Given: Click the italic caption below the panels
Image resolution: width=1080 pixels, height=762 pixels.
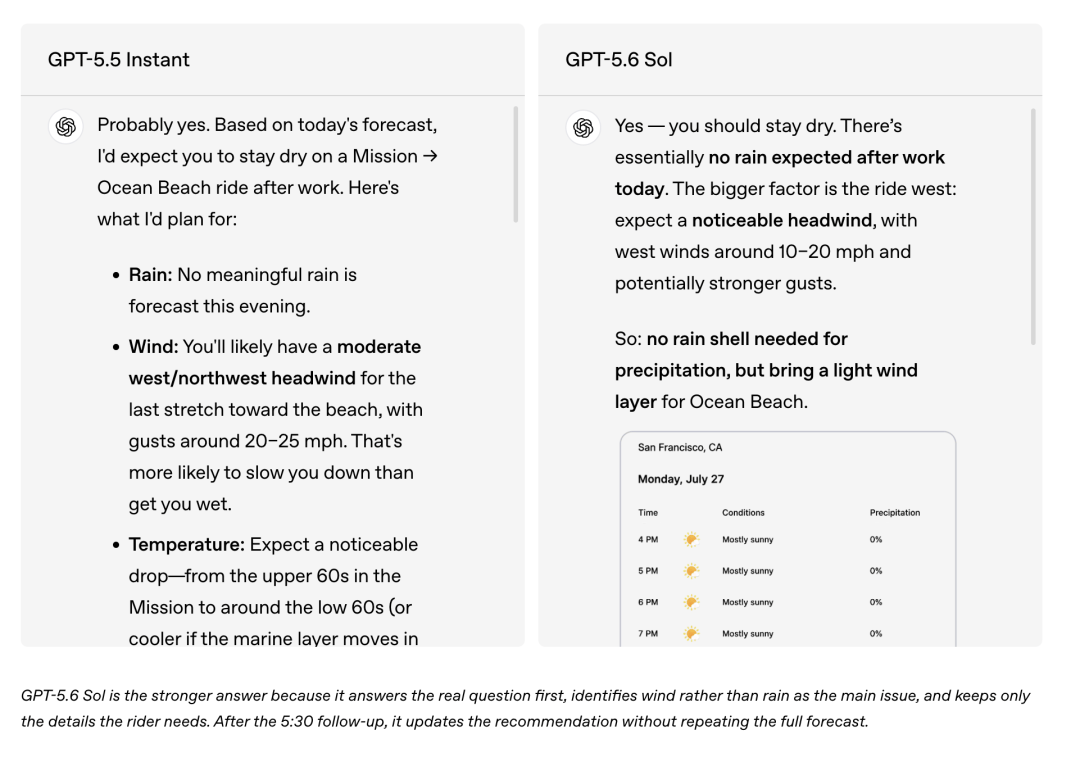Looking at the screenshot, I should tap(526, 708).
